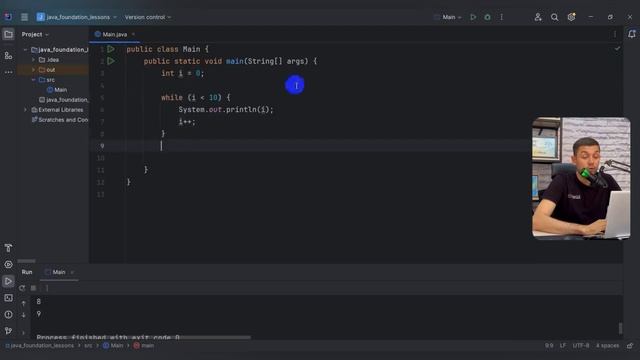Screen dimensions: 640x360
Task: Rerun Main from Run toolbar
Action: click(x=22, y=288)
